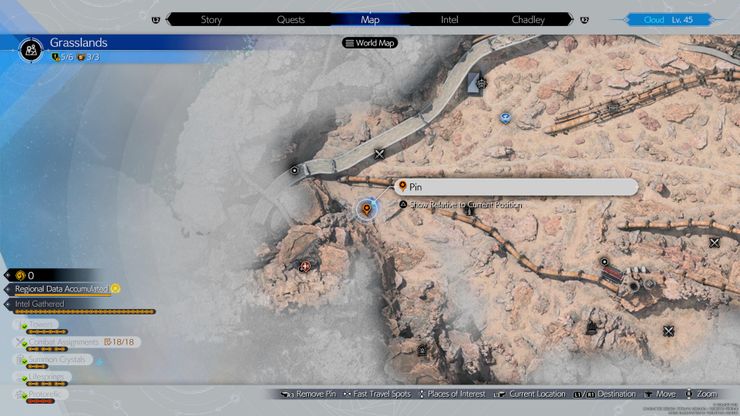Switch to the Story tab

[x=211, y=20]
